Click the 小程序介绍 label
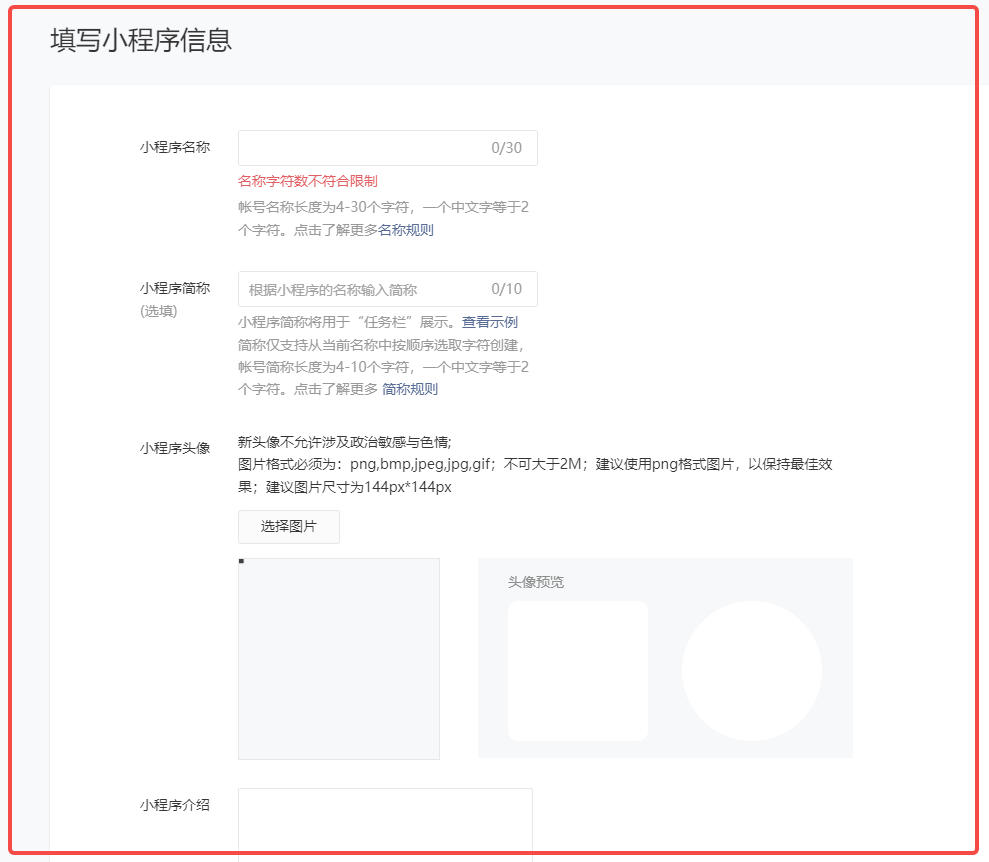Image resolution: width=989 pixels, height=862 pixels. (175, 805)
